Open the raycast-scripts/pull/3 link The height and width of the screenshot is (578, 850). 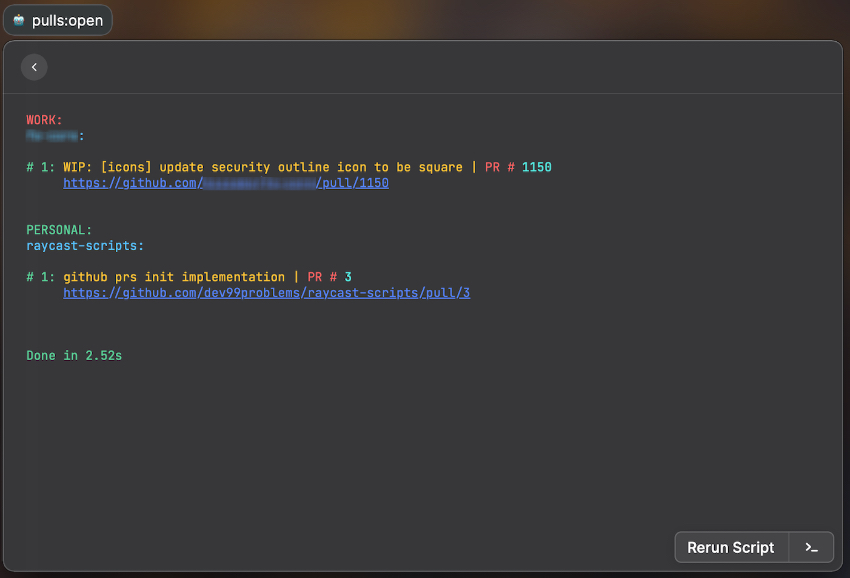pyautogui.click(x=266, y=293)
